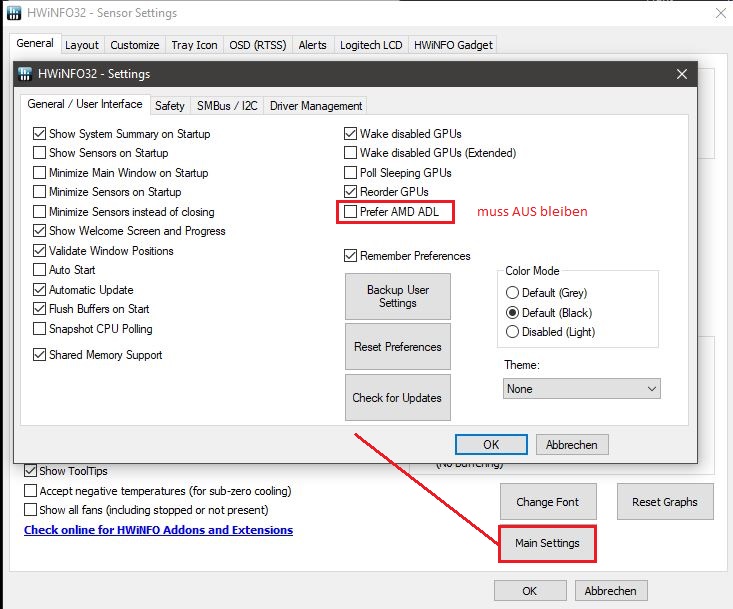Viewport: 733px width, 609px height.
Task: Switch to Layout tab
Action: pyautogui.click(x=82, y=45)
